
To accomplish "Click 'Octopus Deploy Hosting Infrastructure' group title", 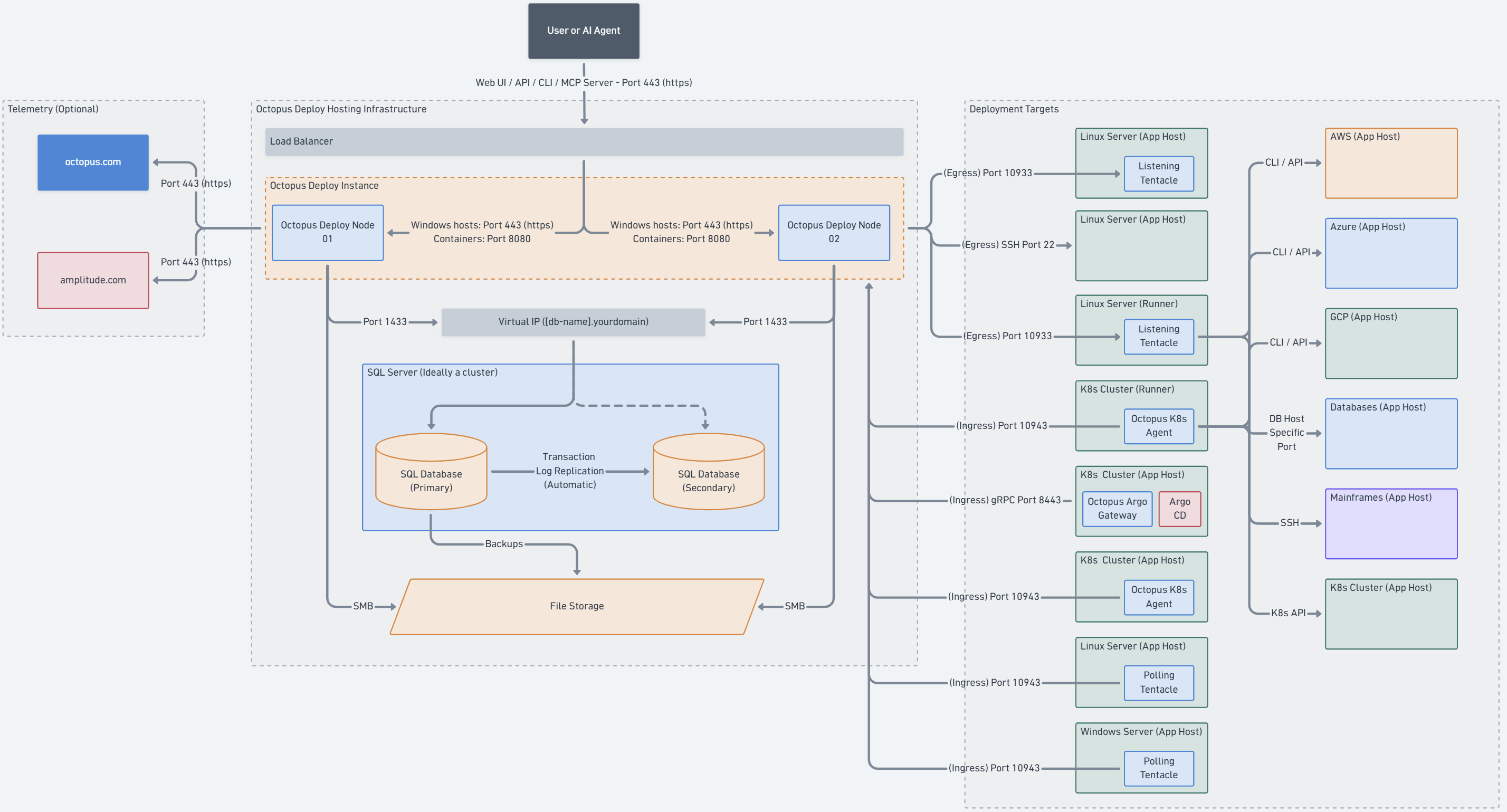I will pyautogui.click(x=341, y=109).
